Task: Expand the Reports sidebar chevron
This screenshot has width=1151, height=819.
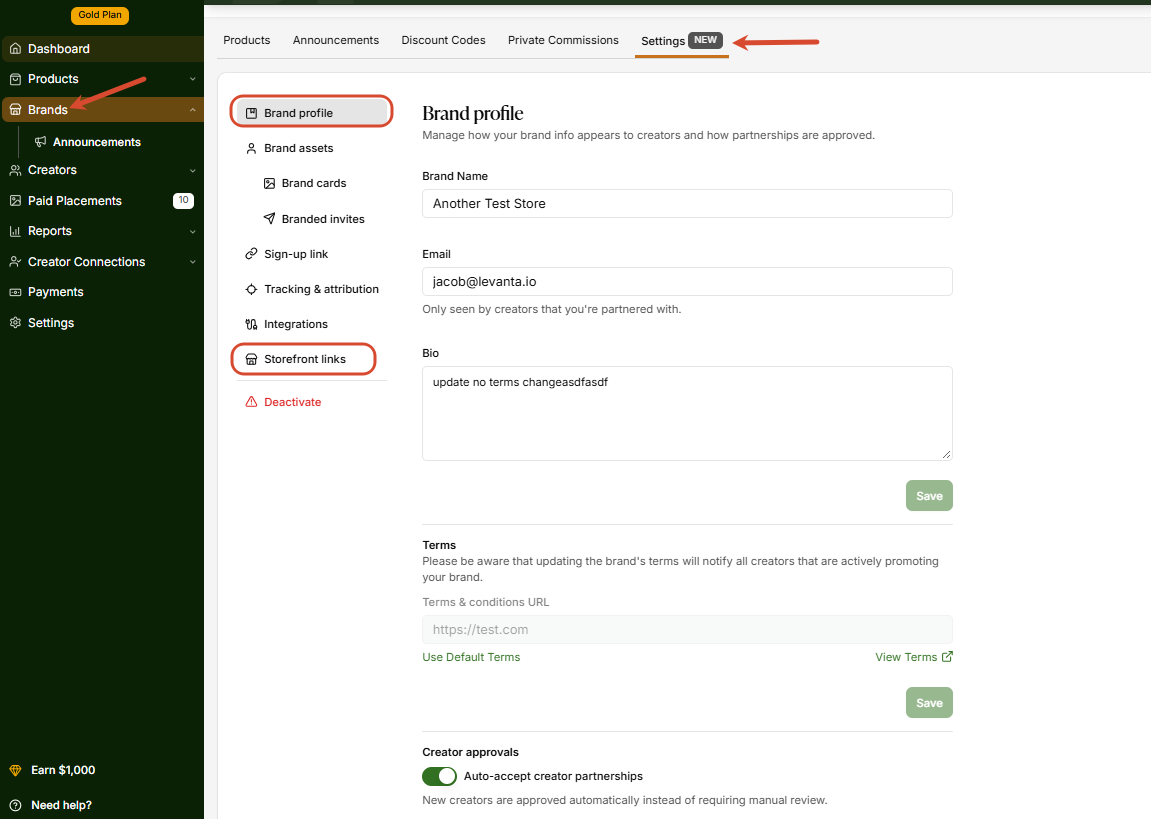Action: point(192,231)
